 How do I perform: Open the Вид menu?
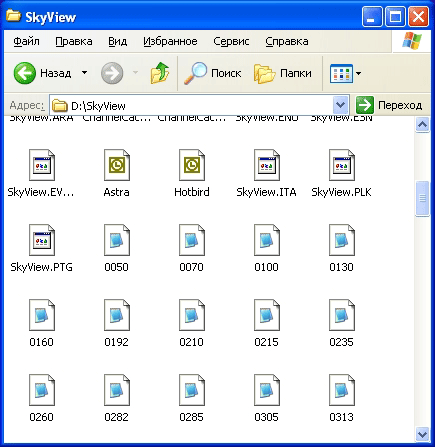click(x=118, y=41)
